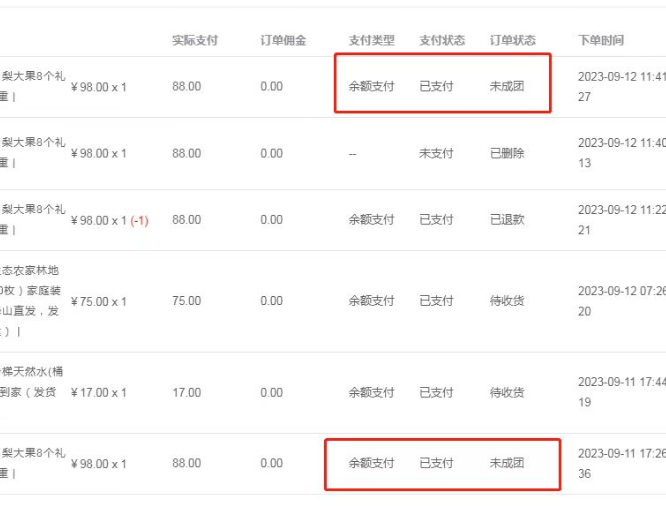Click the 订单状态 column header
666x525 pixels.
coord(512,40)
